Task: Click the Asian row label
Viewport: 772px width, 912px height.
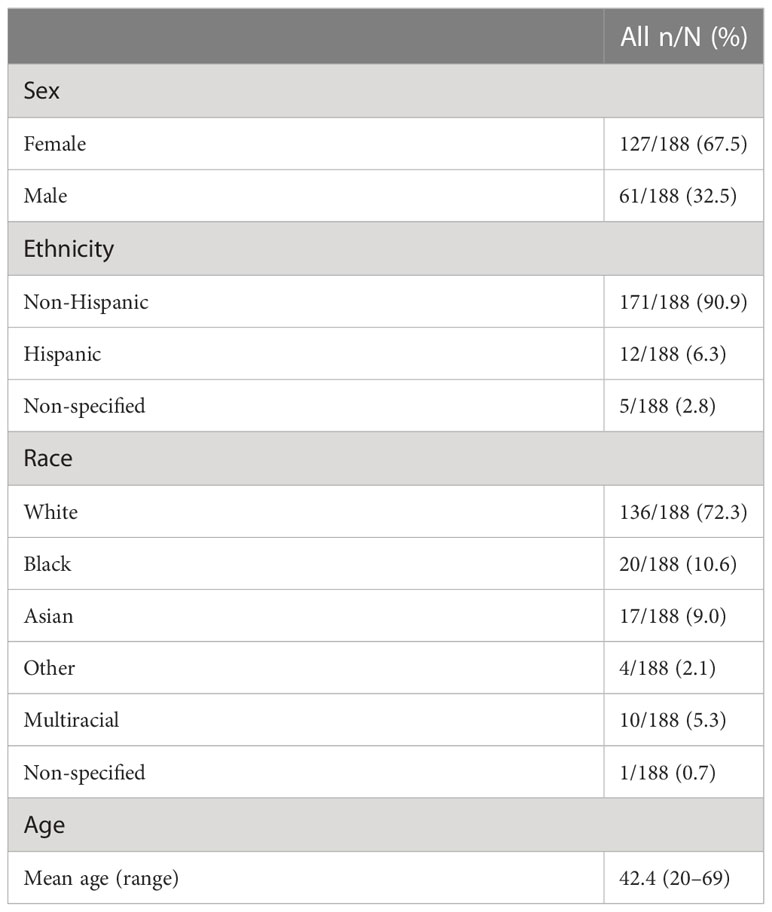Action: 48,616
